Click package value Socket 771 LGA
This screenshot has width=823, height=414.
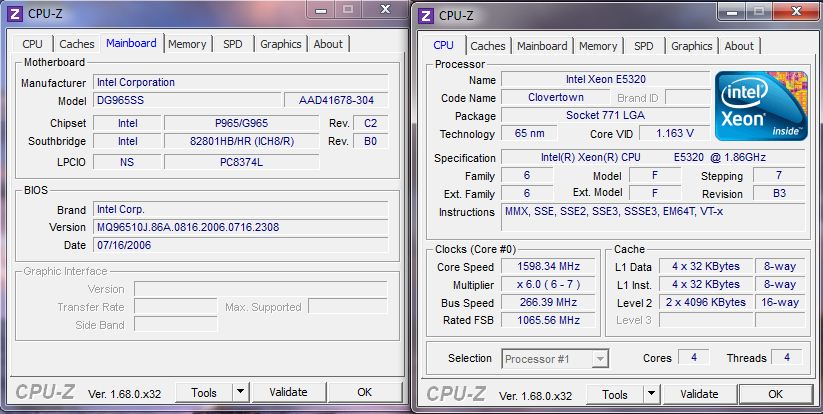(605, 115)
